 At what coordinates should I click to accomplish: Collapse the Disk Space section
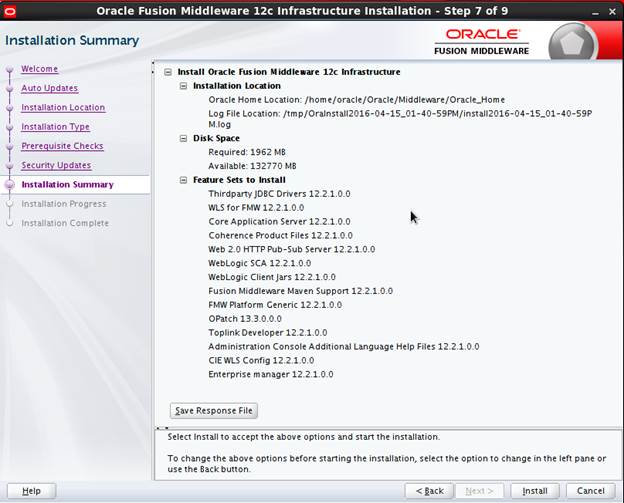(183, 139)
